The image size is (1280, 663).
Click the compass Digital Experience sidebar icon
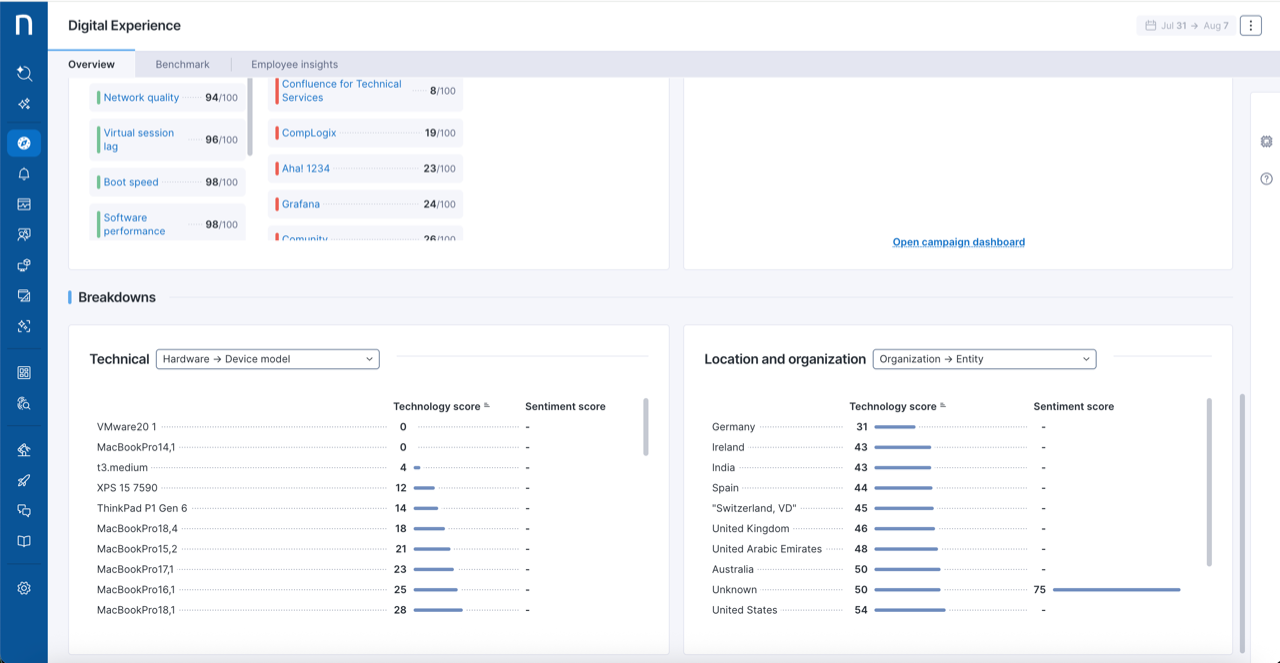(24, 143)
